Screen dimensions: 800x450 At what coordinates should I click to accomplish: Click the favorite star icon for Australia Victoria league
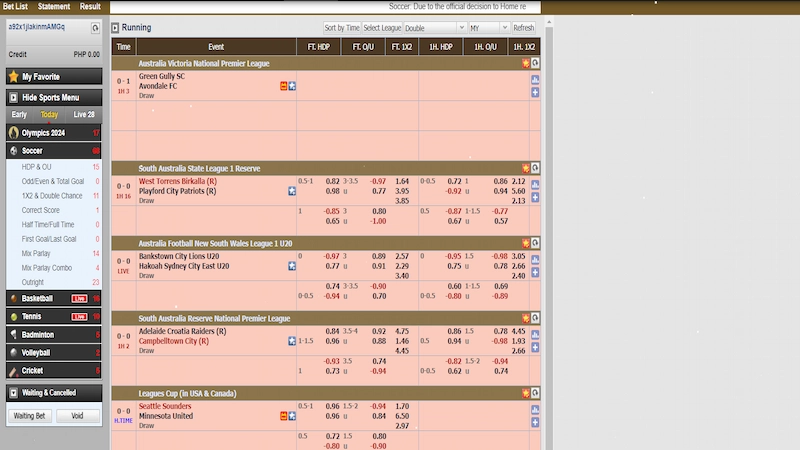(525, 63)
